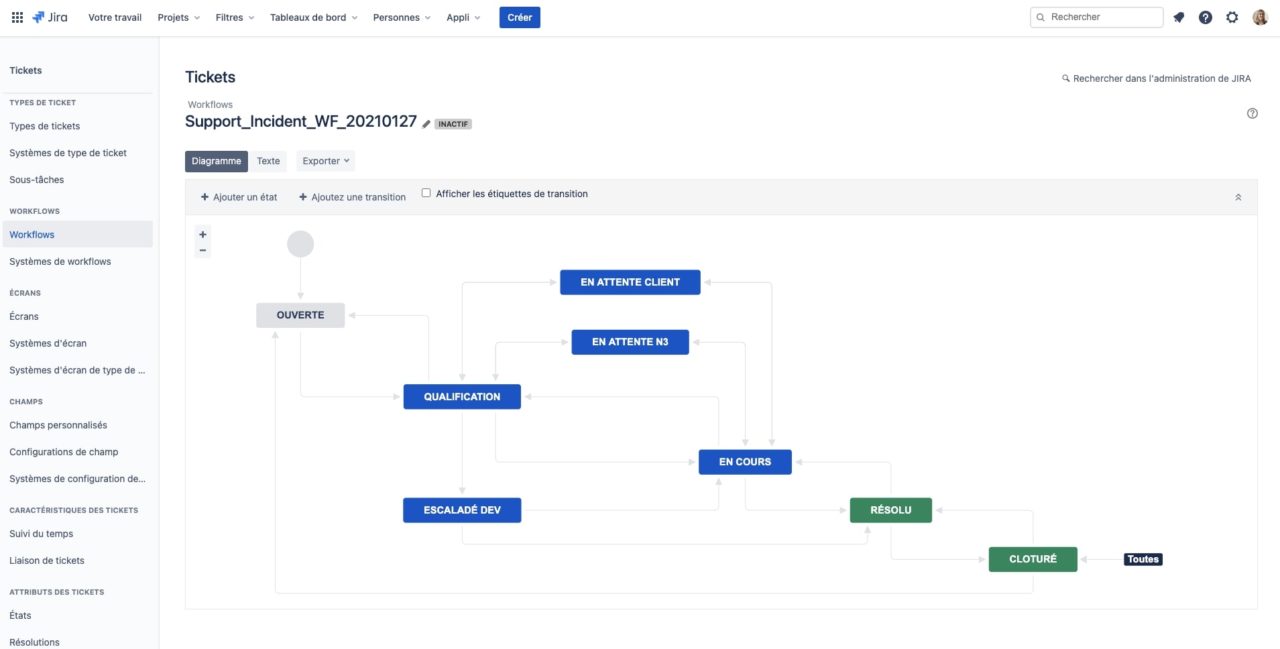Enable Afficher les étiquettes de transition
This screenshot has width=1280, height=649.
tap(425, 192)
